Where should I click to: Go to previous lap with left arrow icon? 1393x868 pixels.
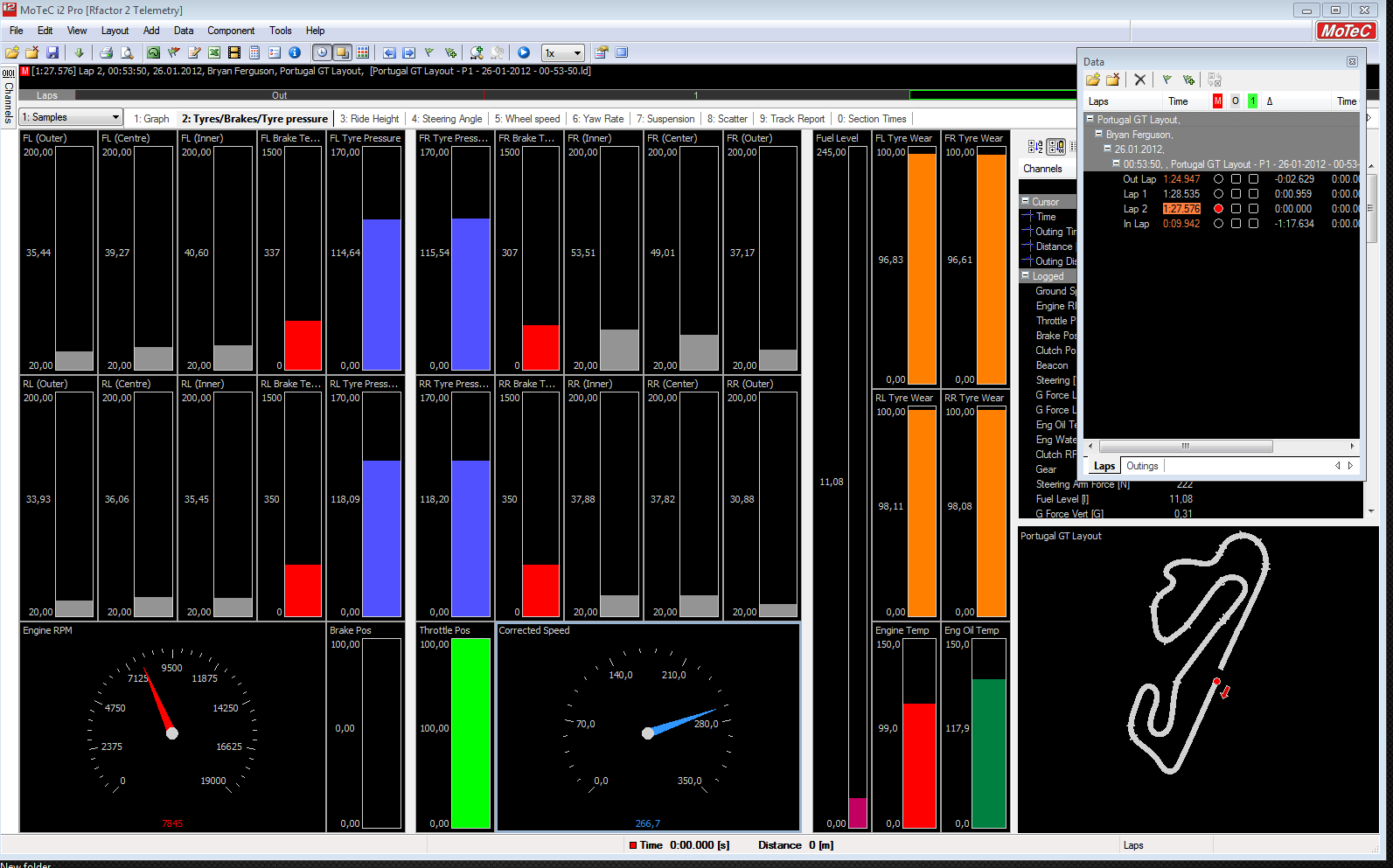point(389,52)
